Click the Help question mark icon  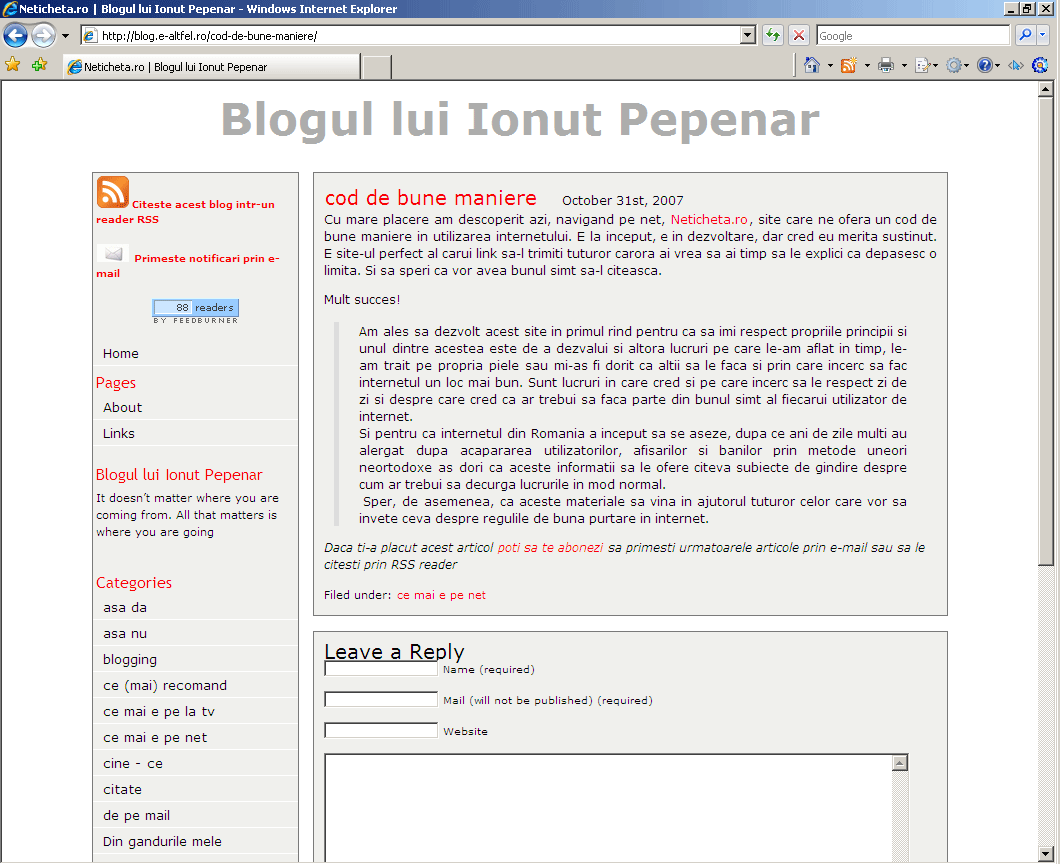(985, 66)
